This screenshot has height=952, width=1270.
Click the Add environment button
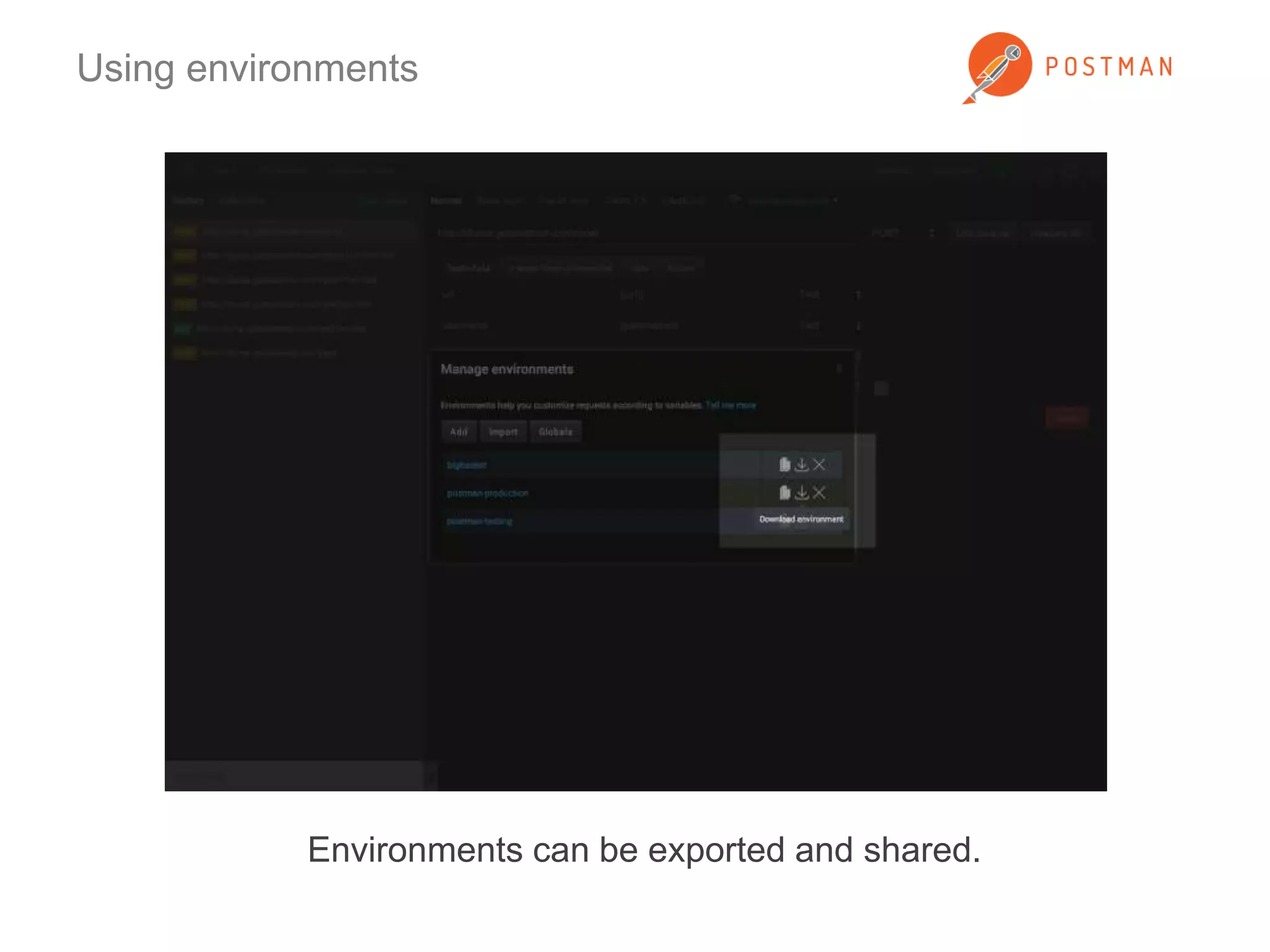pos(459,432)
